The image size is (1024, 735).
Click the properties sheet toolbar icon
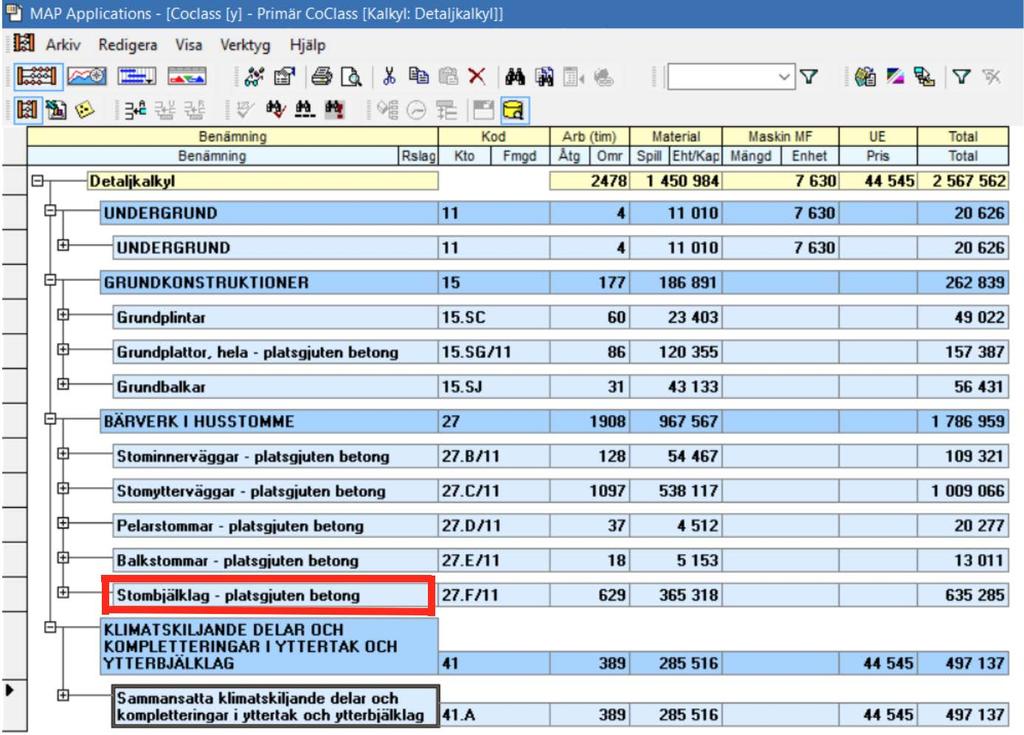pyautogui.click(x=284, y=76)
